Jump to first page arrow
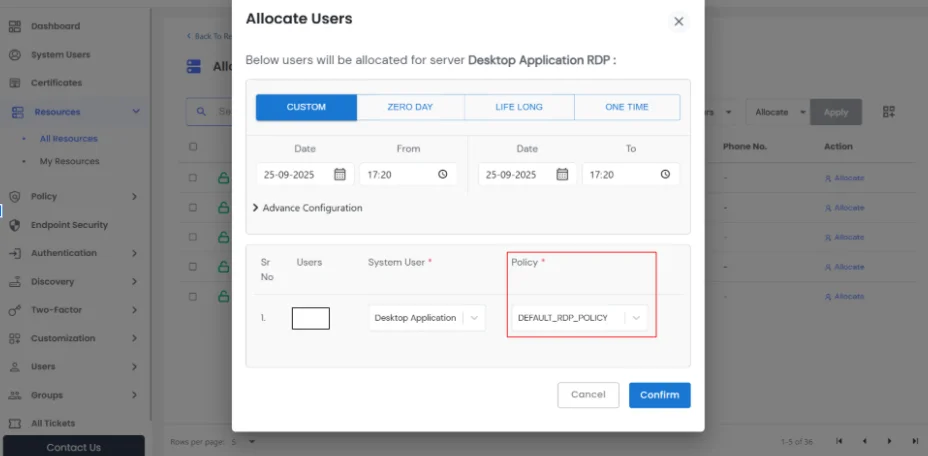Image resolution: width=928 pixels, height=456 pixels. point(839,441)
